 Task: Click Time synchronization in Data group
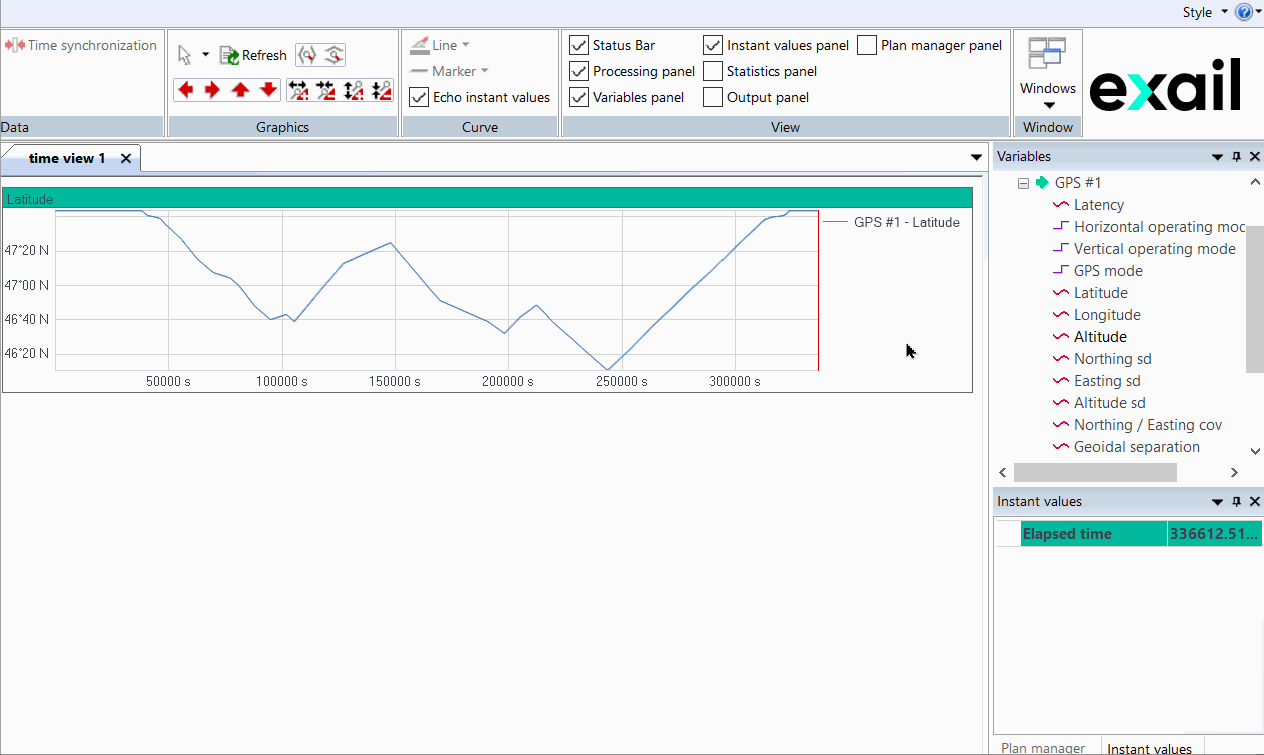[81, 45]
